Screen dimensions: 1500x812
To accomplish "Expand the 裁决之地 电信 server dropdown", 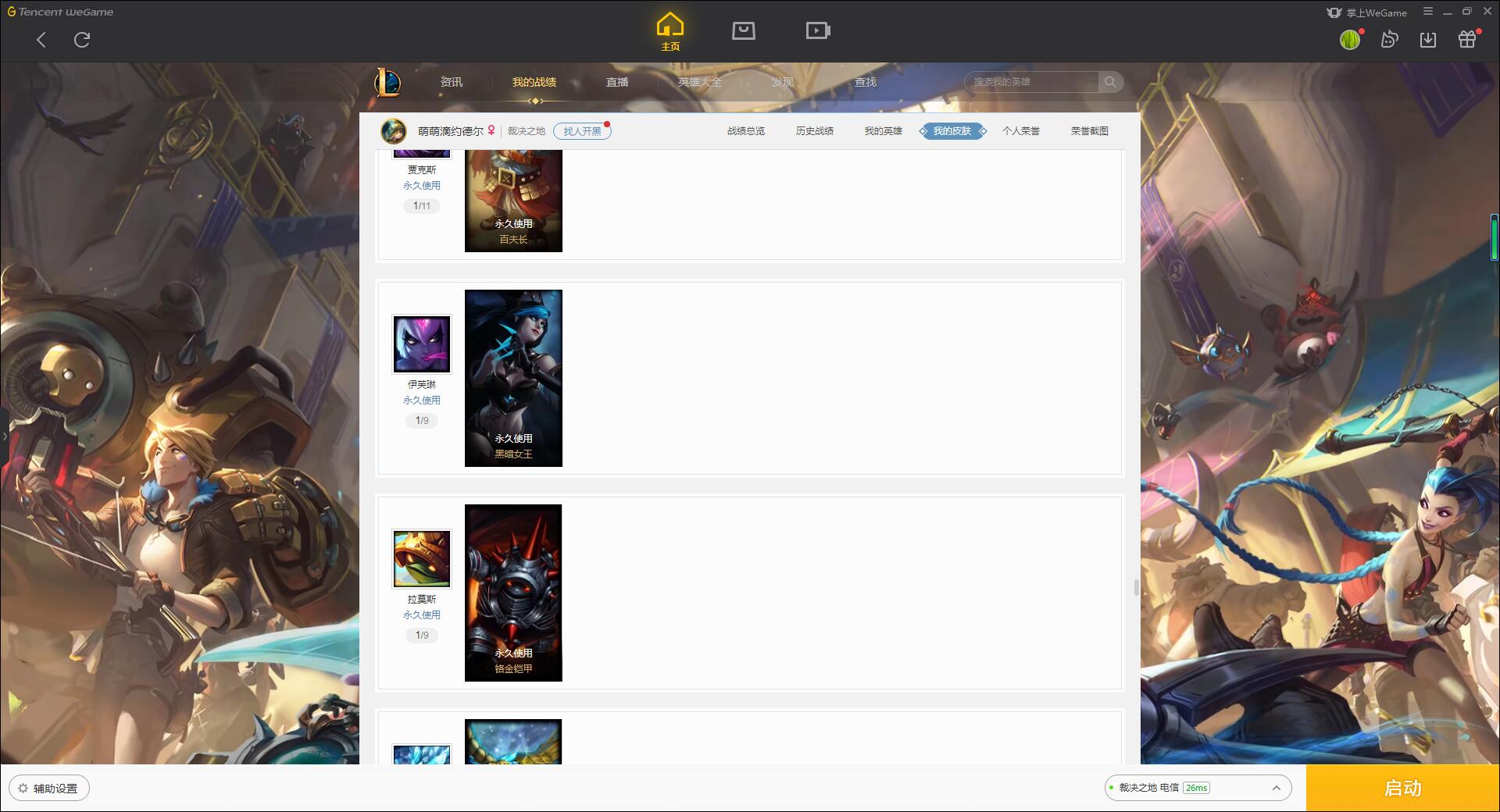I will 1198,788.
